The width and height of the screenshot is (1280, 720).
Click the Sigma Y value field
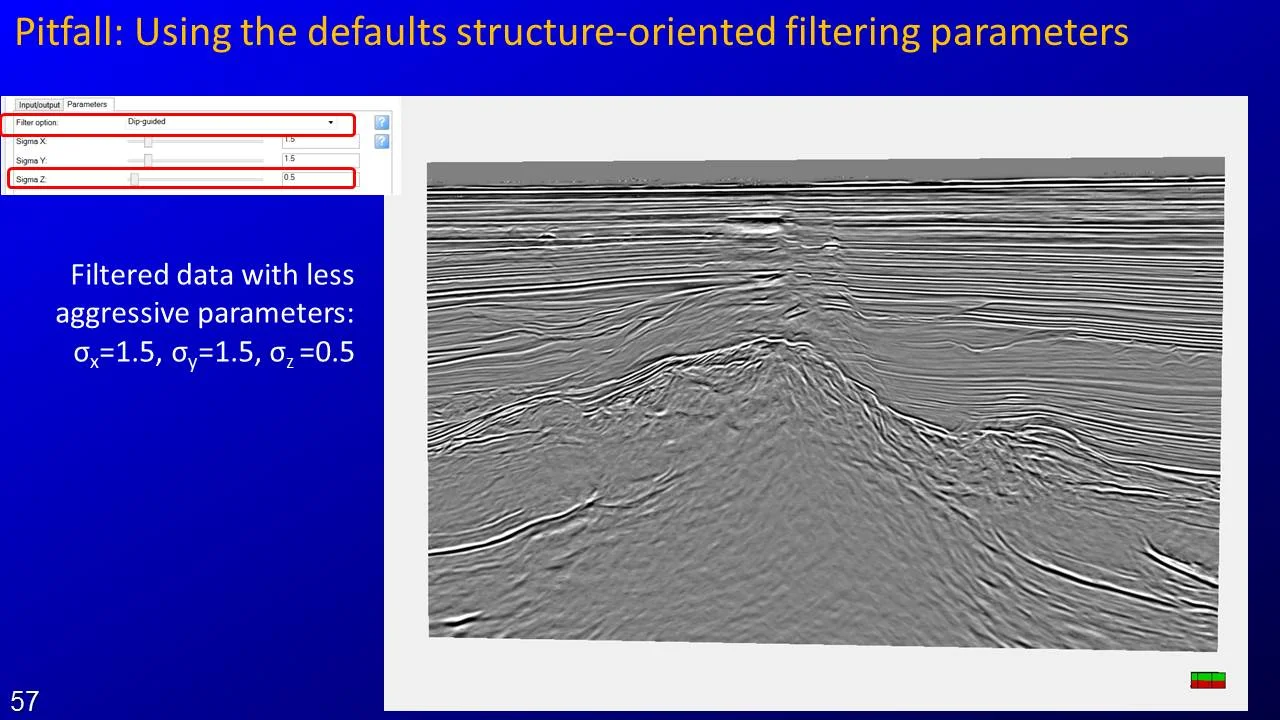[x=320, y=160]
